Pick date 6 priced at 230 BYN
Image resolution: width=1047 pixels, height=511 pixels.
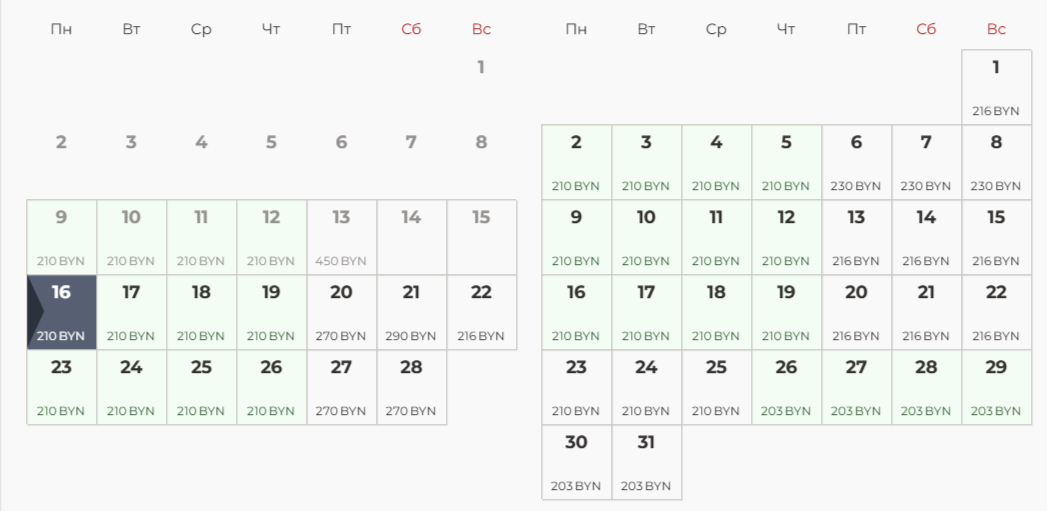(x=856, y=162)
